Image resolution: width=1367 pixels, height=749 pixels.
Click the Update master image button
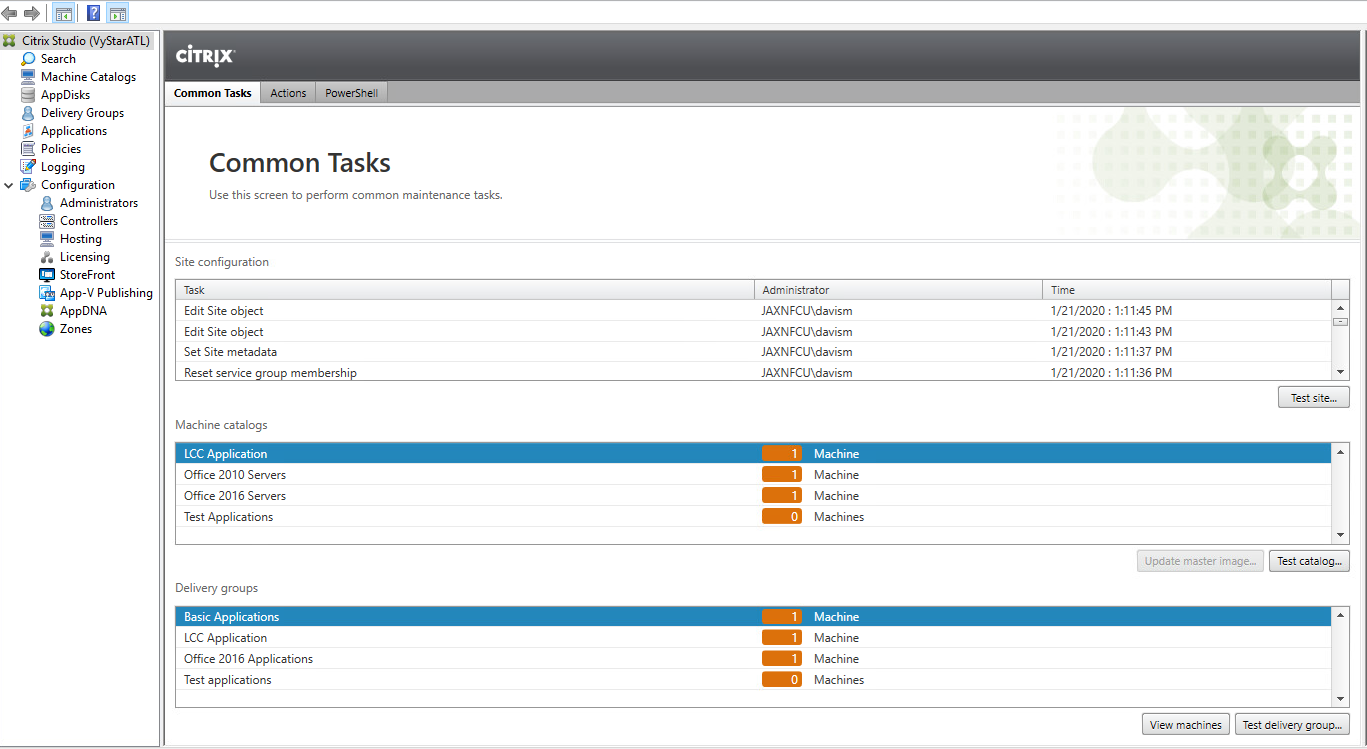[x=1200, y=561]
